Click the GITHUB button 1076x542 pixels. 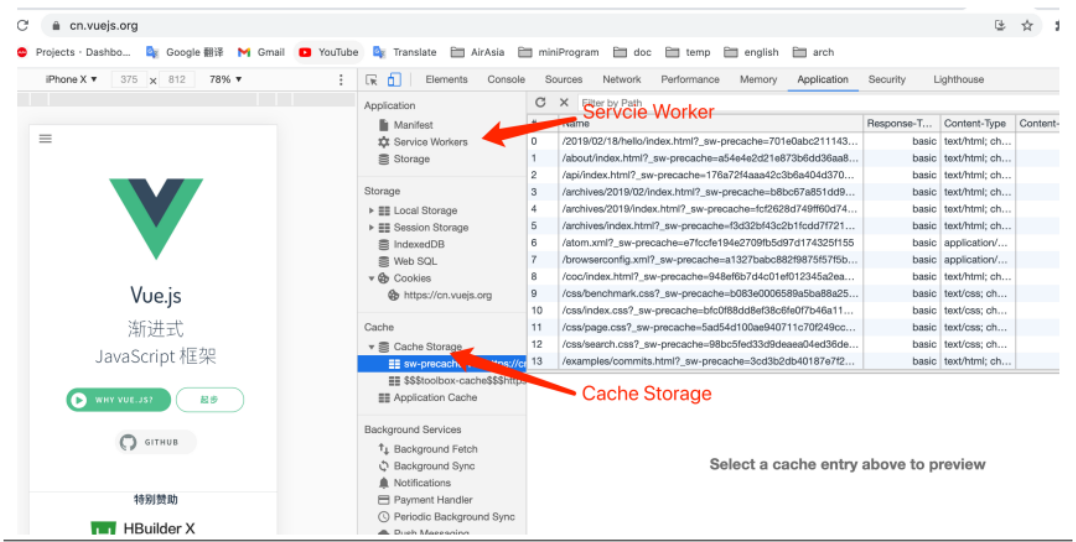155,443
